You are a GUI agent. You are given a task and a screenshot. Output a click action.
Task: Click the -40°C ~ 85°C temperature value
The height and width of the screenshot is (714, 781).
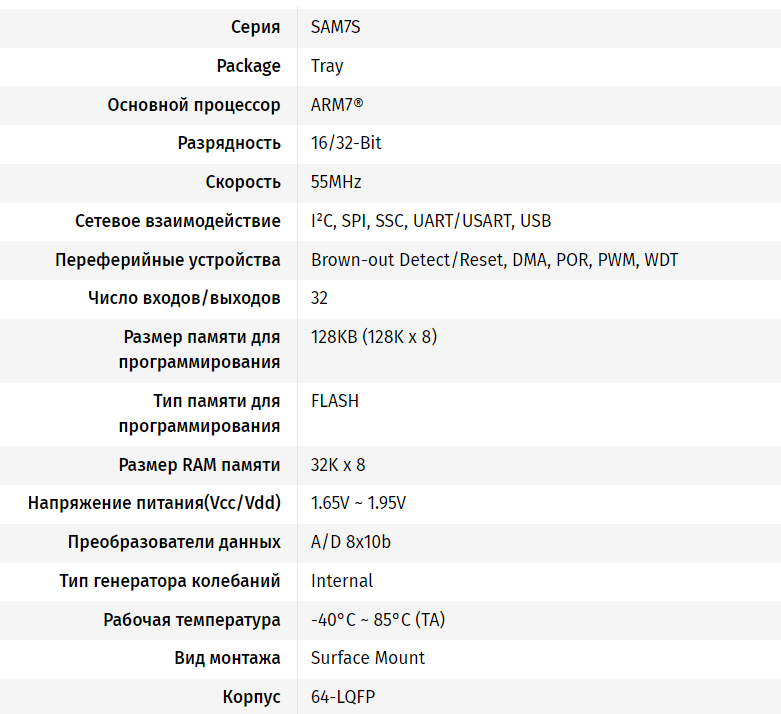pyautogui.click(x=378, y=620)
